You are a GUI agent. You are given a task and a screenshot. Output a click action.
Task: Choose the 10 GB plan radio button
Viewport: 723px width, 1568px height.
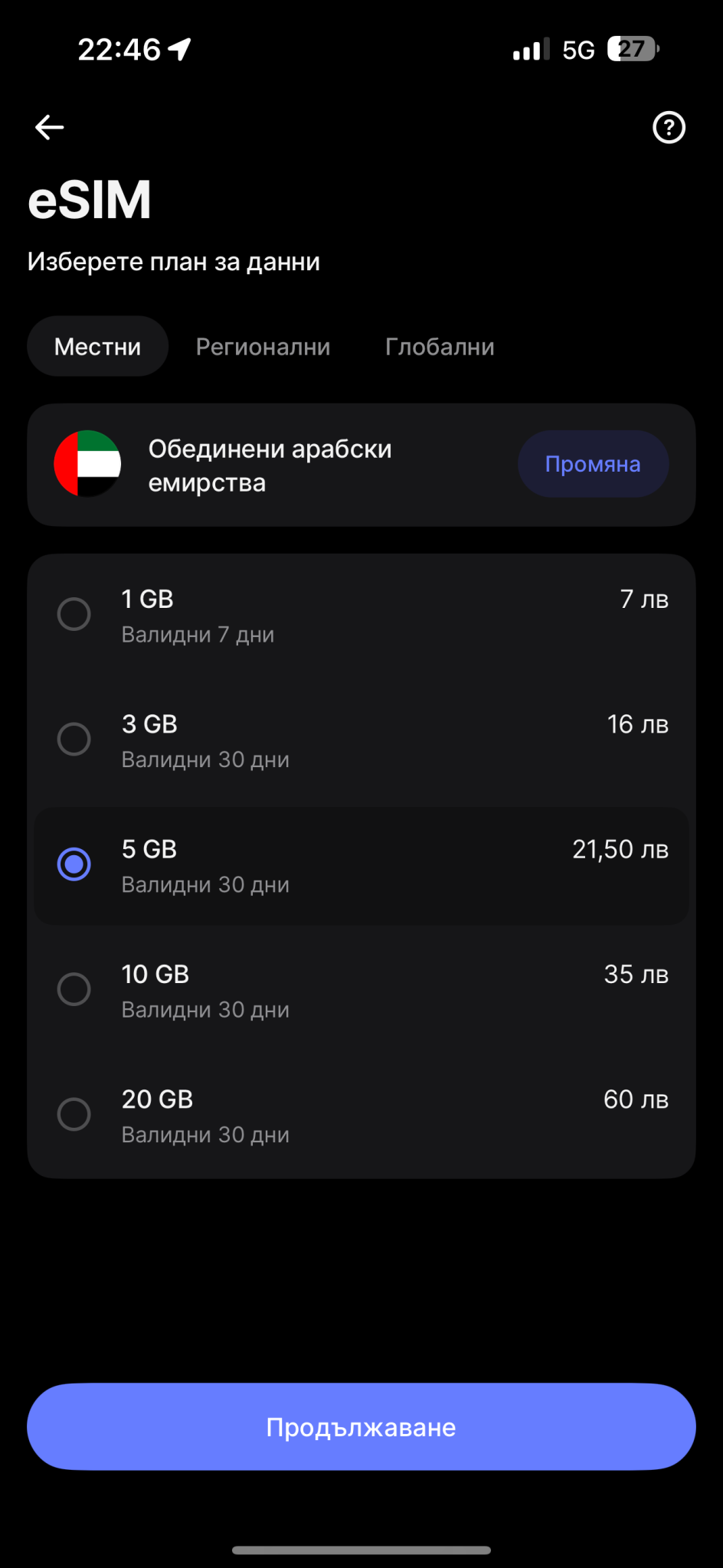[x=74, y=989]
